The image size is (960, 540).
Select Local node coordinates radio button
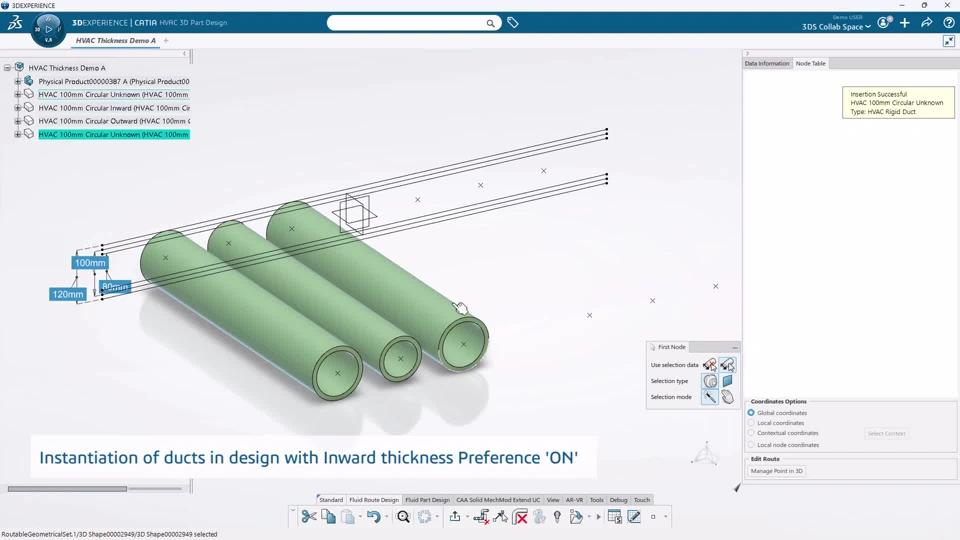click(x=751, y=444)
